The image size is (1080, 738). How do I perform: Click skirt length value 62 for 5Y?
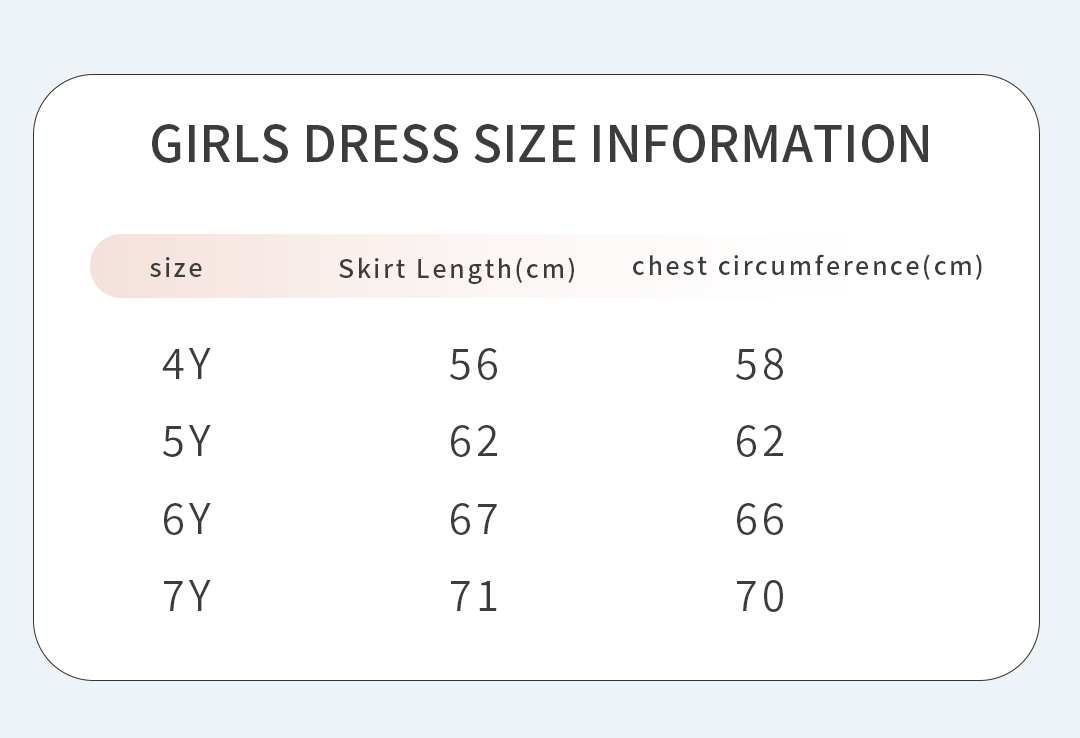coord(474,441)
